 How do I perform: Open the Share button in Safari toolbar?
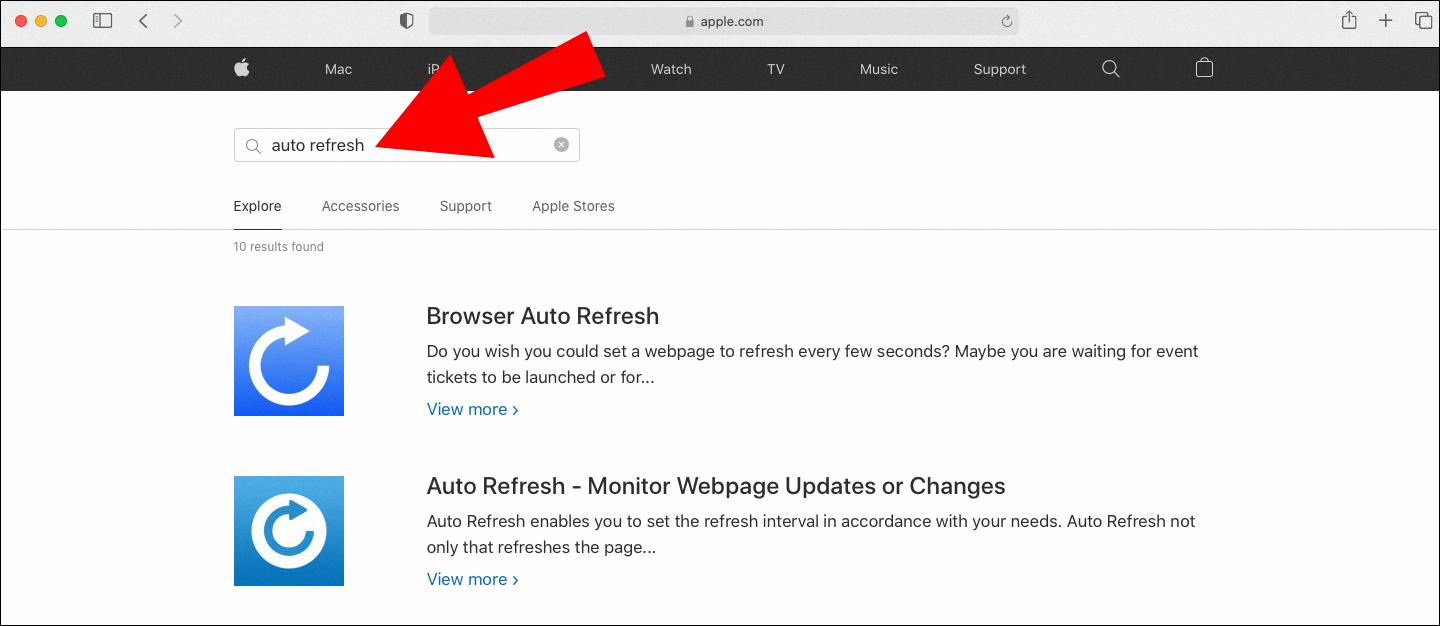[1349, 20]
